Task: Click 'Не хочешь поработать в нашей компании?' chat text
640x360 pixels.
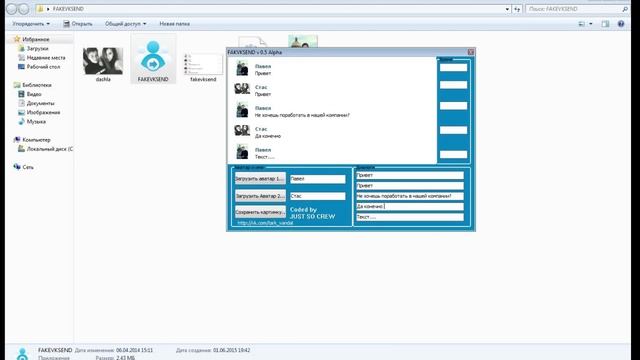Action: (x=302, y=115)
